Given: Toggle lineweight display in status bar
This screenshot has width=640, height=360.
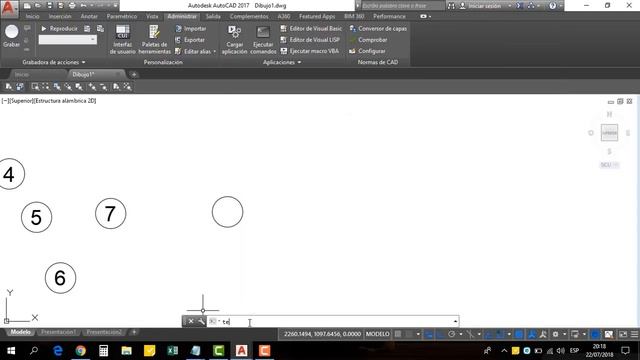Looking at the screenshot, I should pyautogui.click(x=518, y=334).
